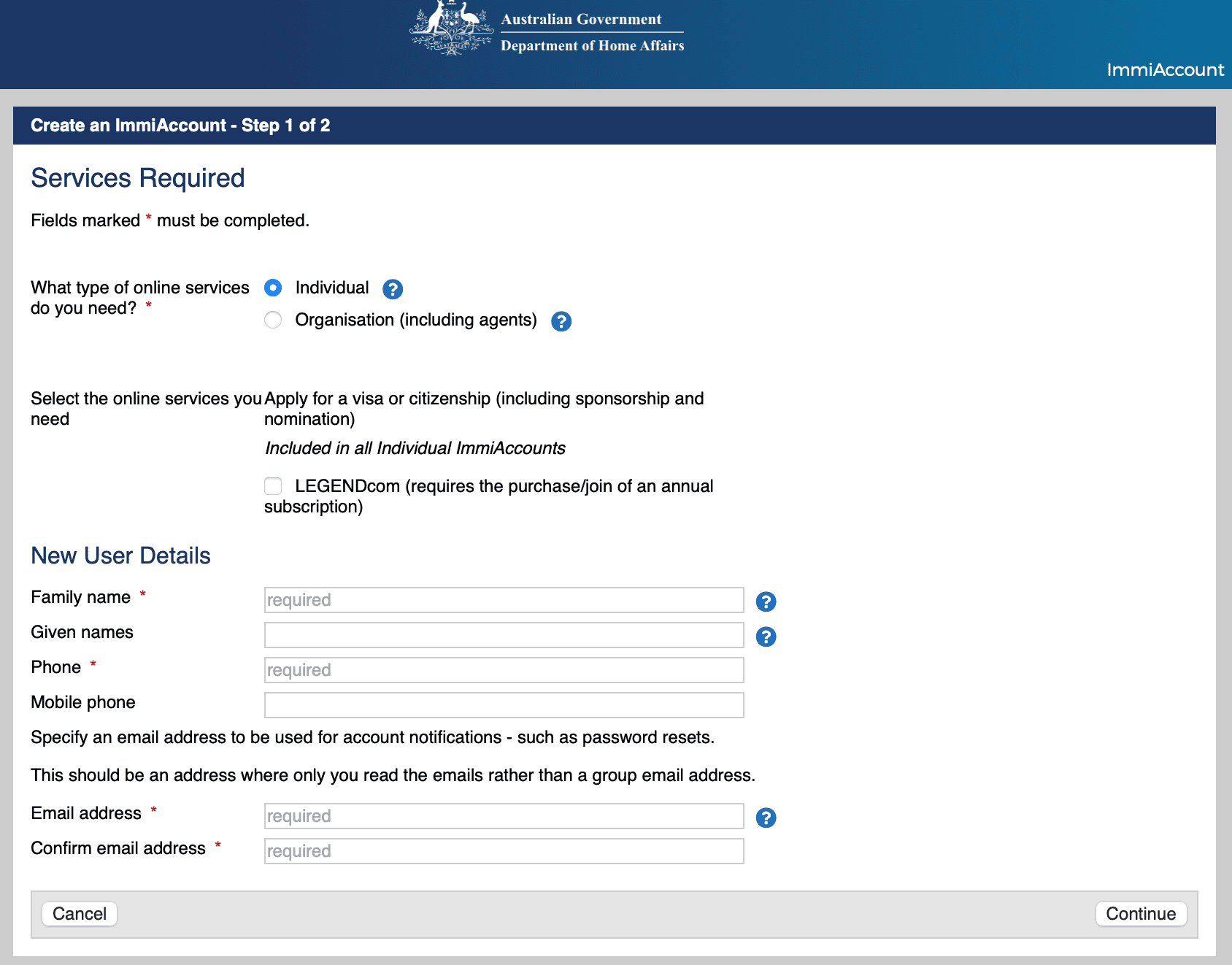The width and height of the screenshot is (1232, 965).
Task: Focus the Given names text box
Action: point(504,635)
